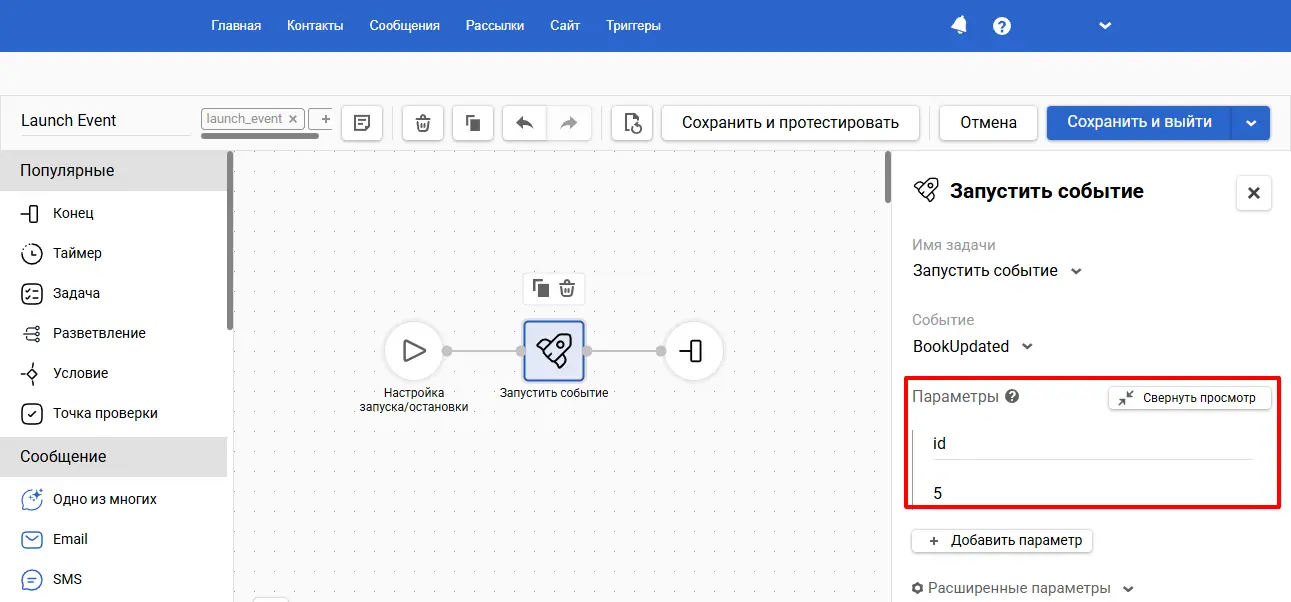The width and height of the screenshot is (1291, 602).
Task: Click the Parameters help tooltip icon
Action: 1012,397
